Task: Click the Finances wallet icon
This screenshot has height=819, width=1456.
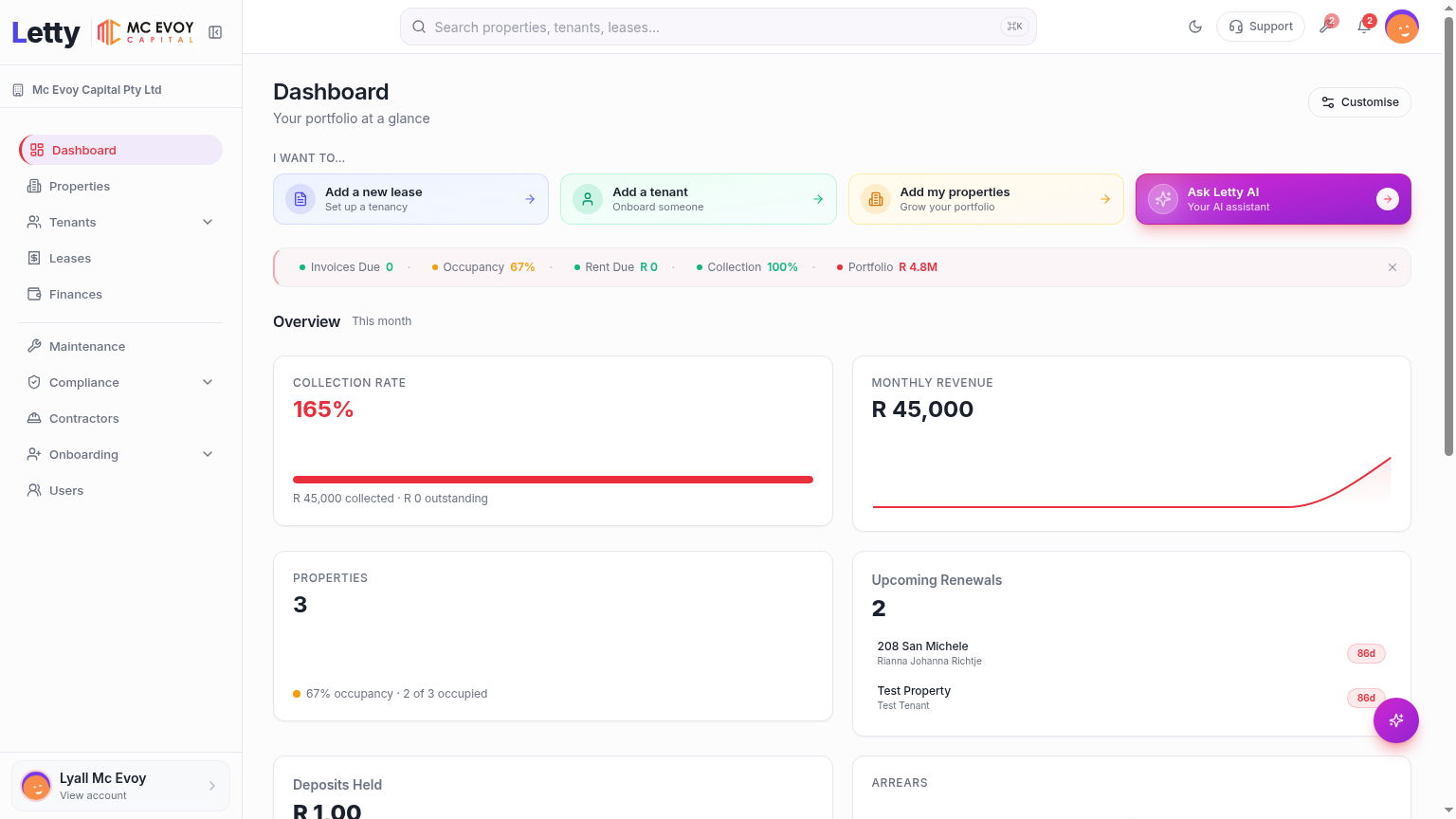Action: [x=34, y=294]
